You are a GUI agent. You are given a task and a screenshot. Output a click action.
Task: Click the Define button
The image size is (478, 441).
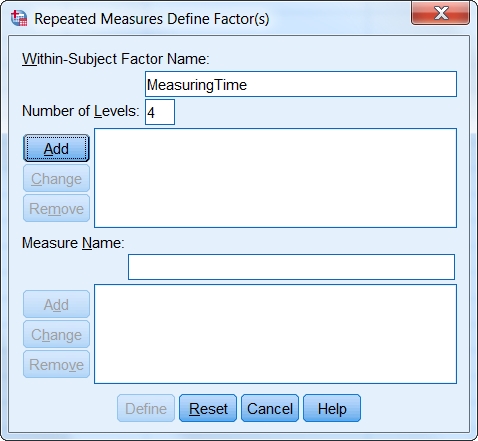[146, 408]
